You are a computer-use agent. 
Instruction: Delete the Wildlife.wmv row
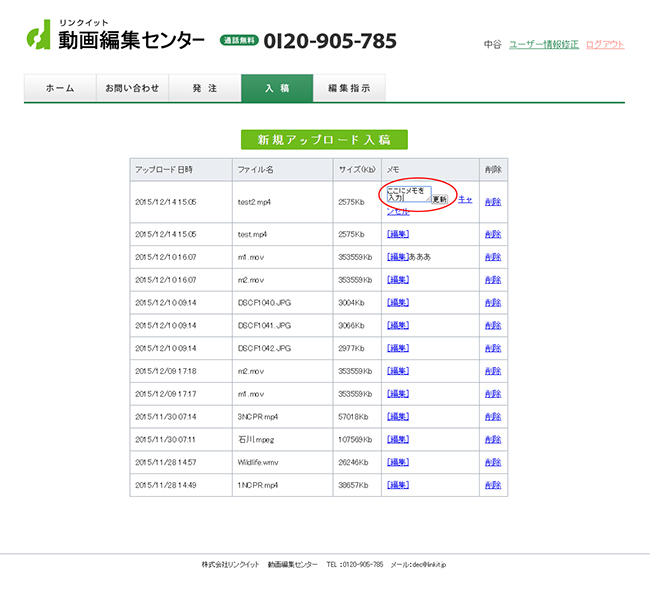[493, 462]
